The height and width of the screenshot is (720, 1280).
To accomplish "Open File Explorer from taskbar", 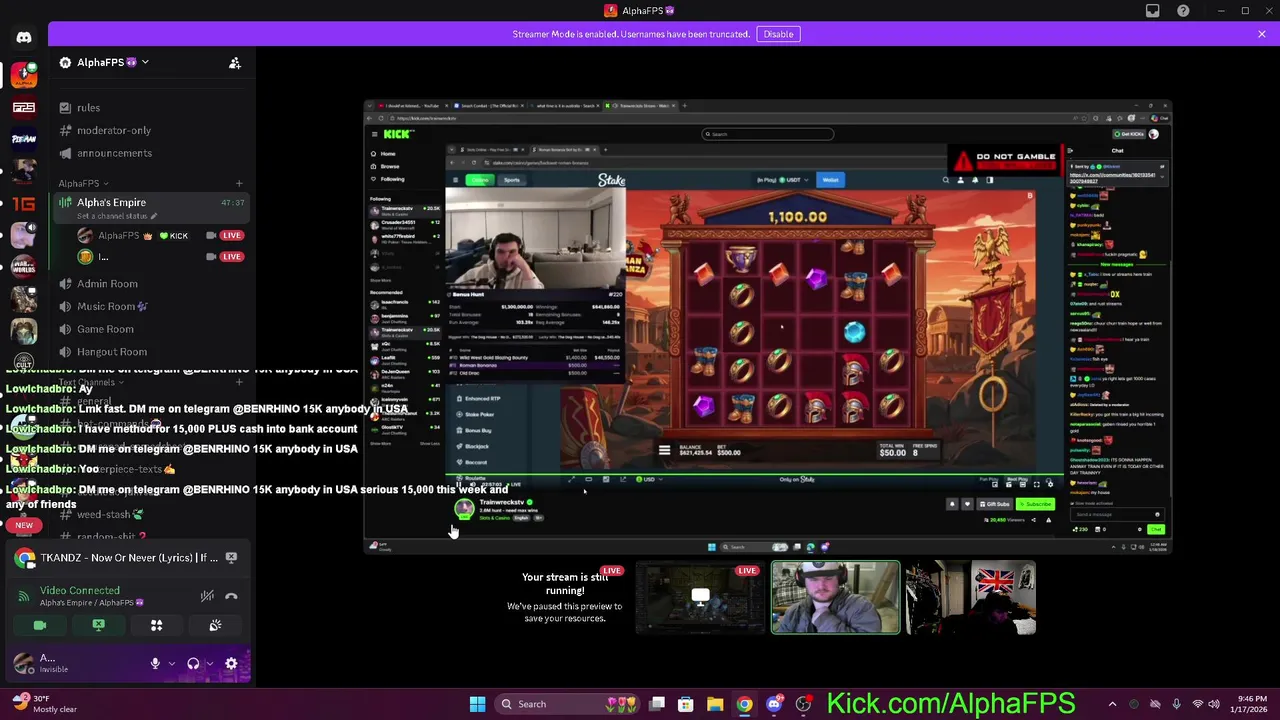I will (715, 704).
